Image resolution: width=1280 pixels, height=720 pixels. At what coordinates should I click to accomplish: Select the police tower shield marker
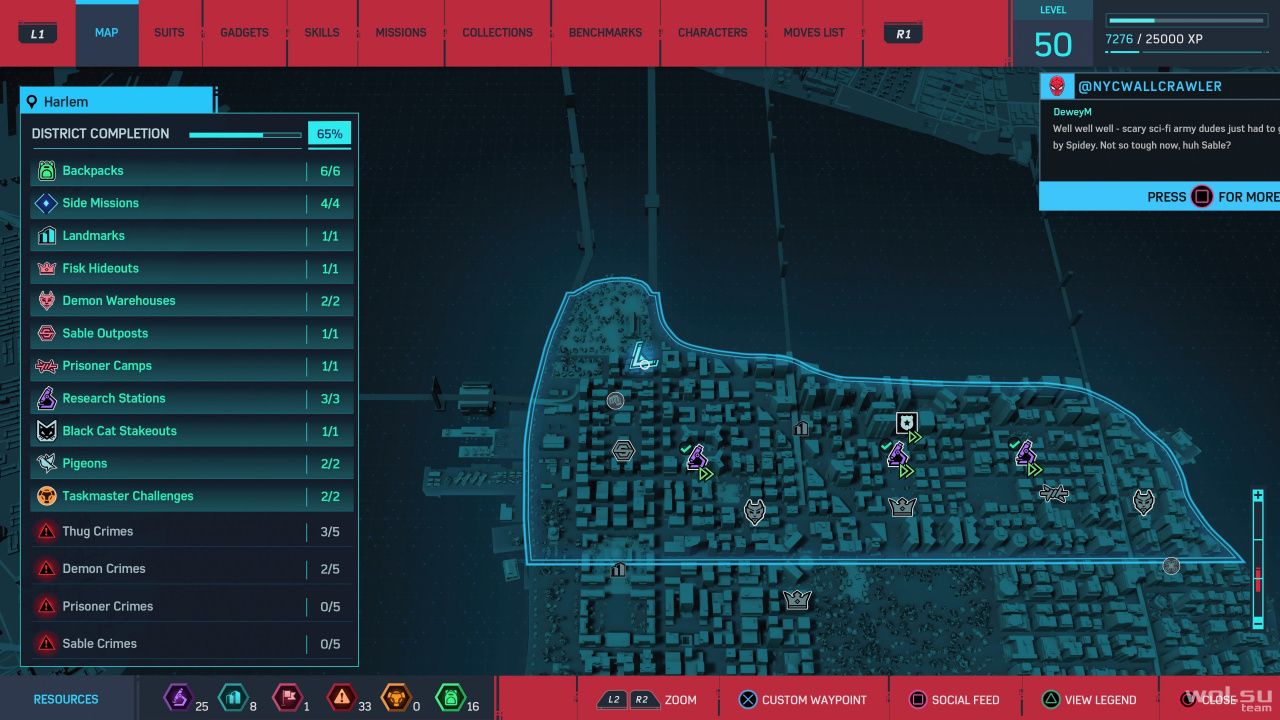907,424
